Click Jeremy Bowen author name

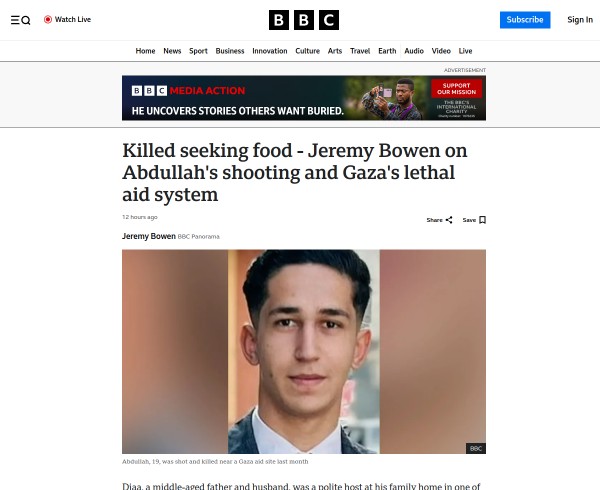[149, 236]
